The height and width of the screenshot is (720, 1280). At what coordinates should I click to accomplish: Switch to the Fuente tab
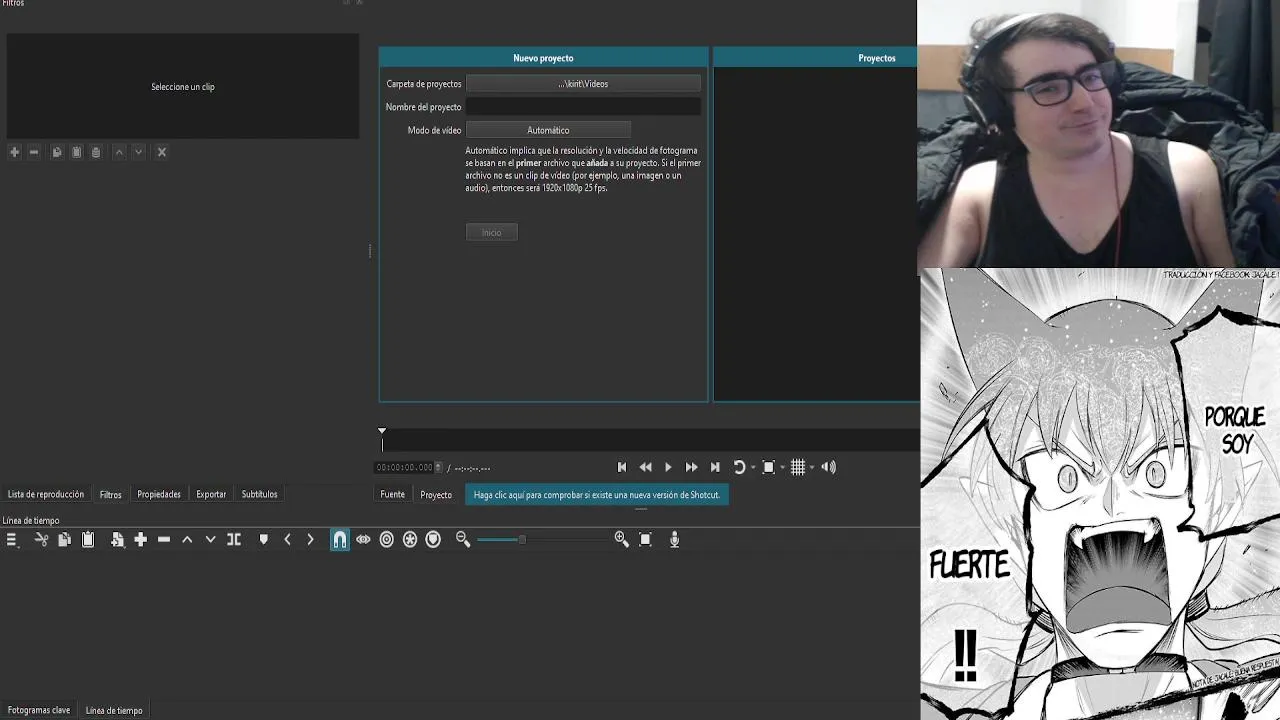(x=393, y=495)
